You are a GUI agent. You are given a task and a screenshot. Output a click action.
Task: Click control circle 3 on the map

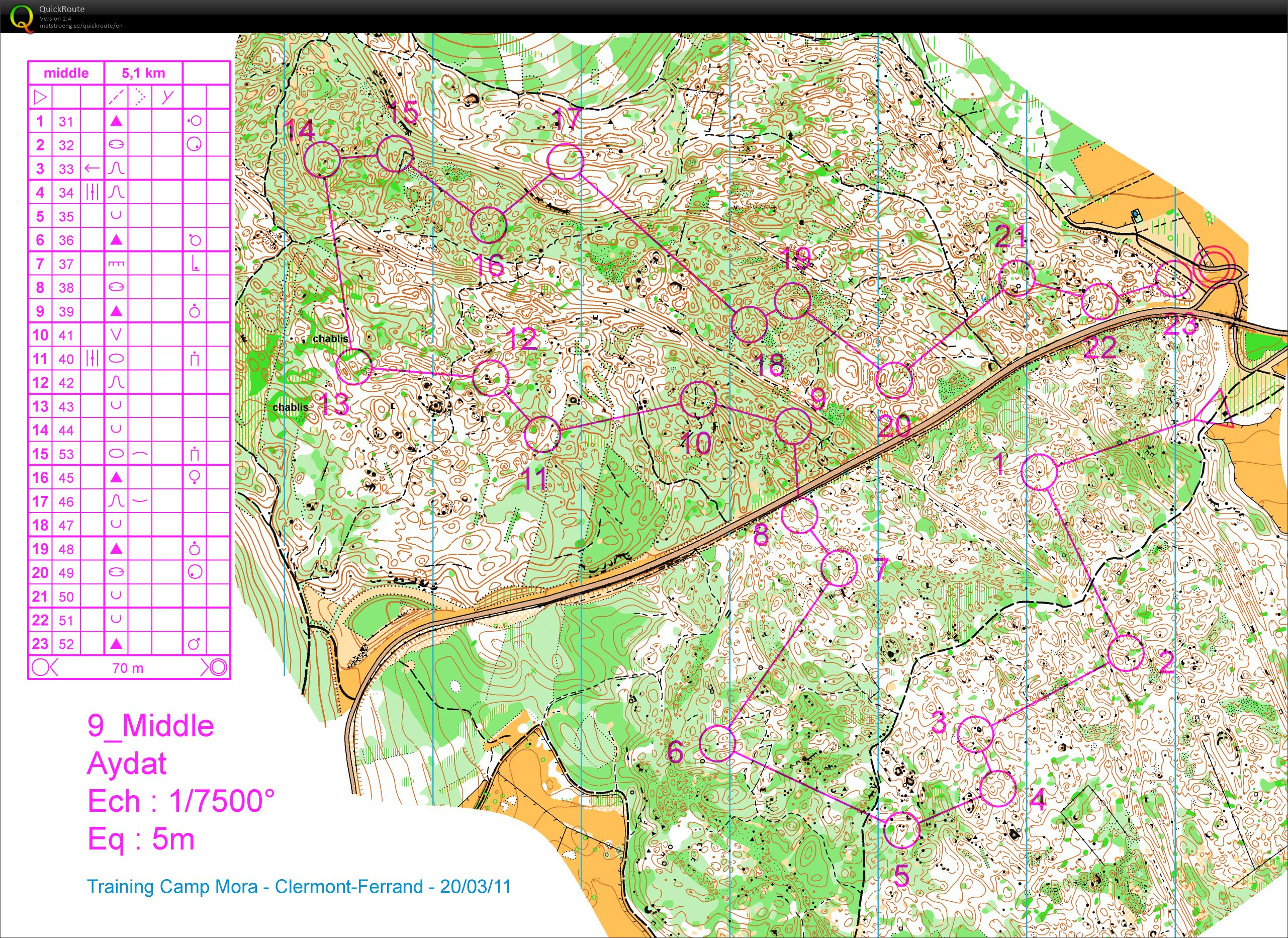[974, 735]
